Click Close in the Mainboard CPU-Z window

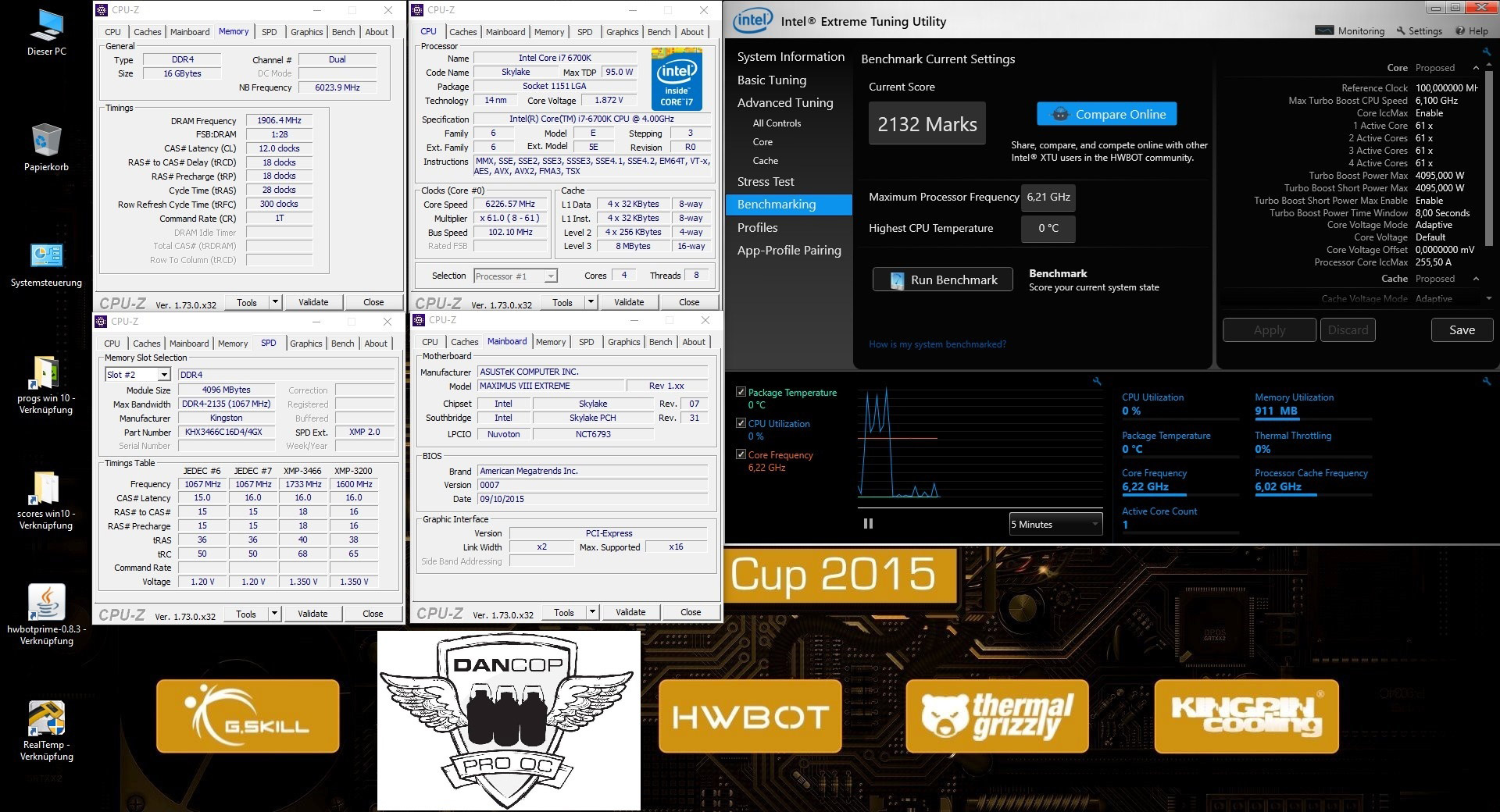pyautogui.click(x=691, y=612)
